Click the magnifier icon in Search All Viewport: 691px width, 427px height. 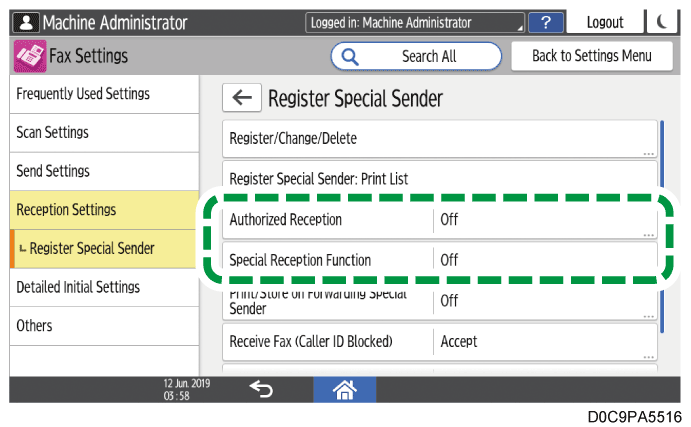(350, 57)
